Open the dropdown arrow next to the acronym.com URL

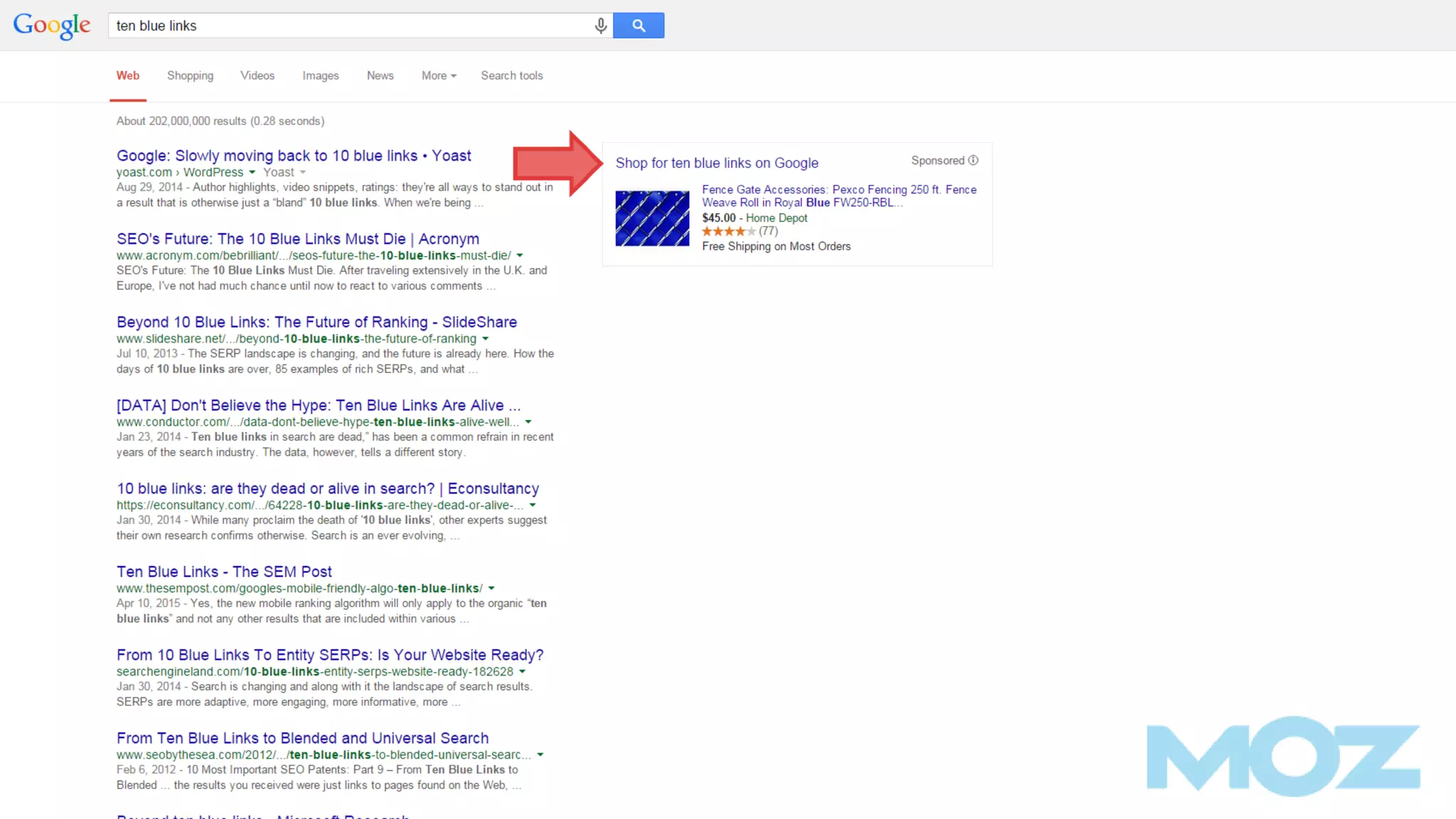tap(520, 256)
